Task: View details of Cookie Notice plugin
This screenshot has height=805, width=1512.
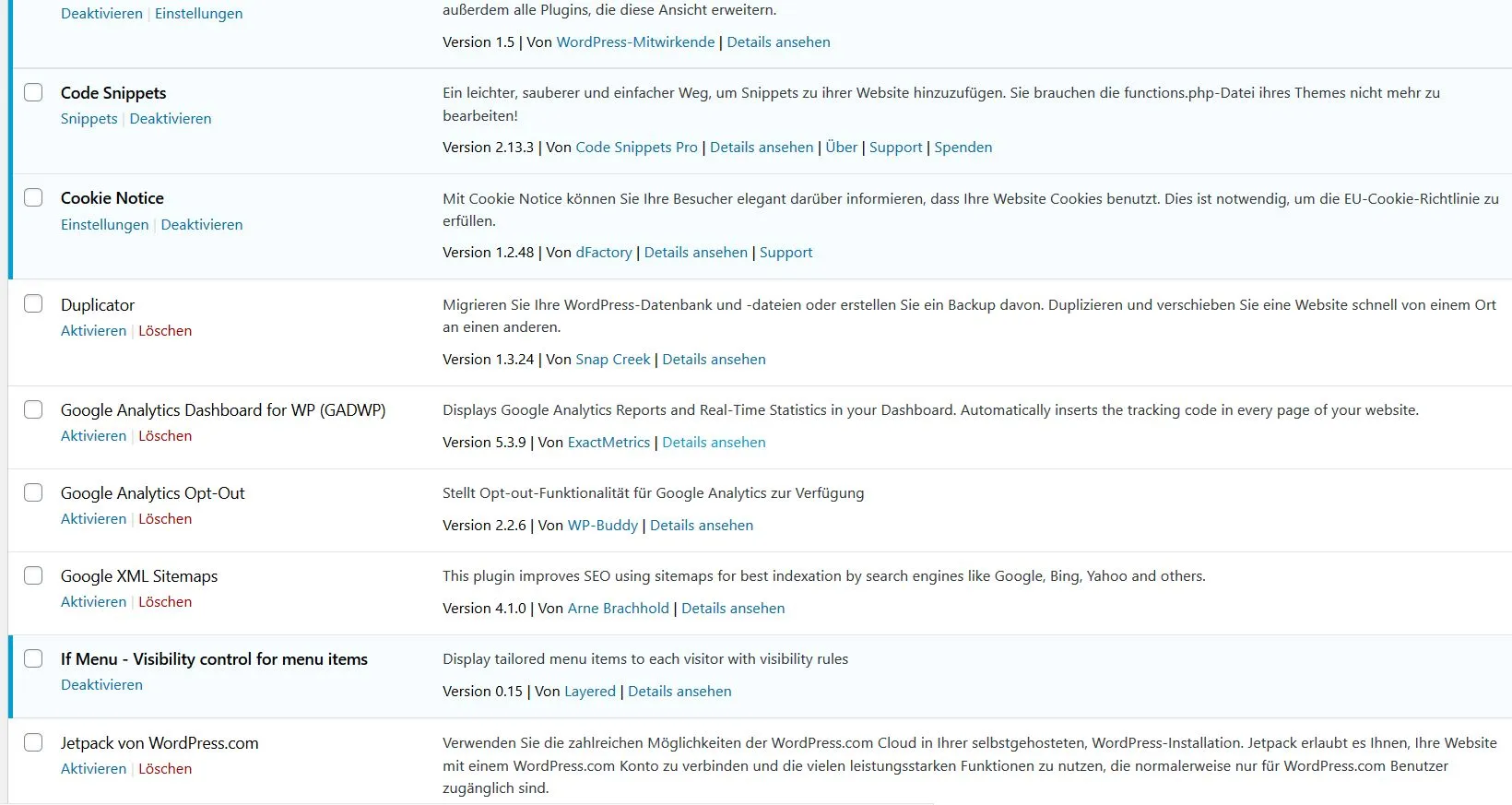Action: click(x=696, y=253)
